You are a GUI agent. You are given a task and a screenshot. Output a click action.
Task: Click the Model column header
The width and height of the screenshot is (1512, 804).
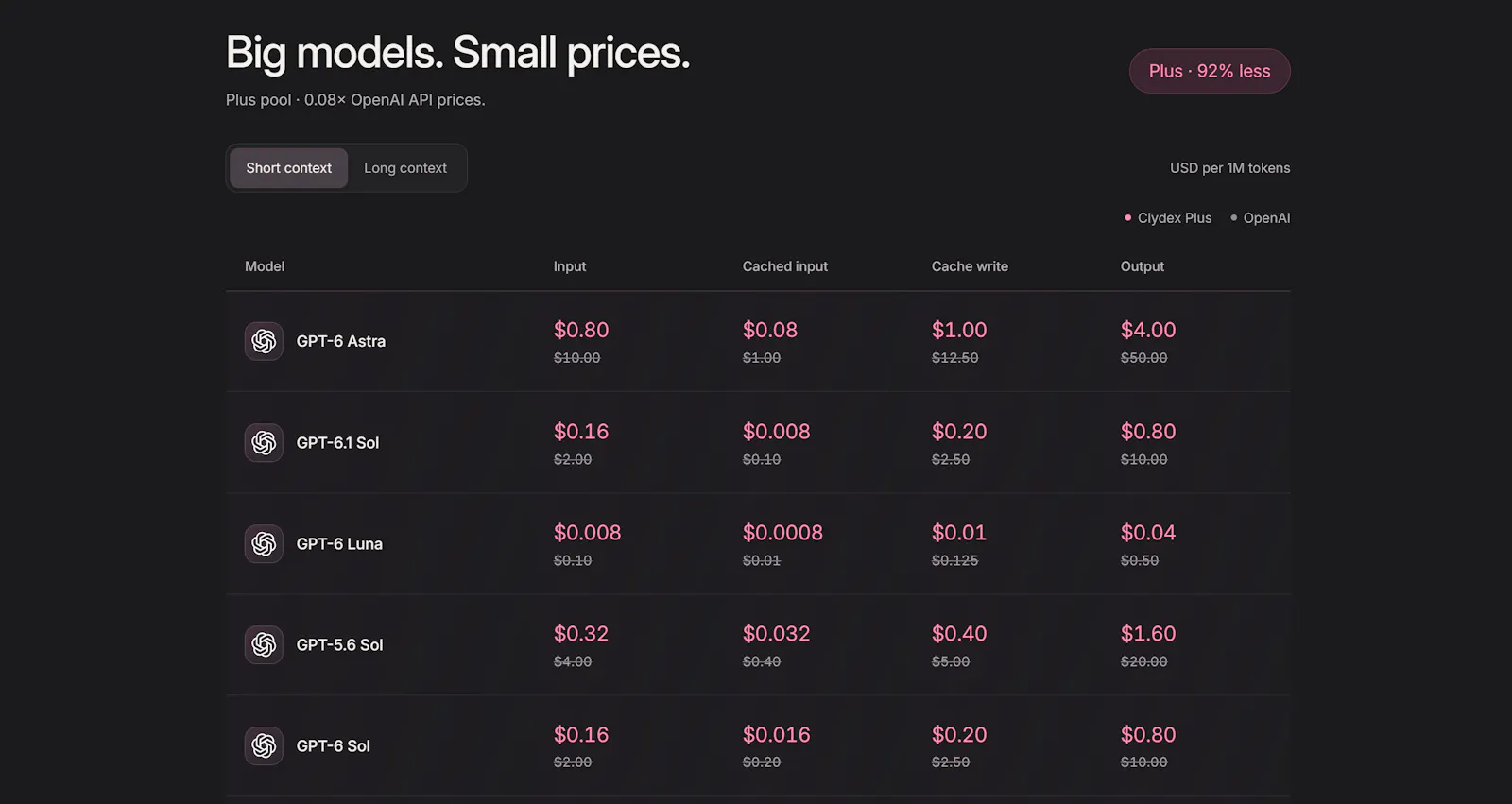[x=265, y=266]
